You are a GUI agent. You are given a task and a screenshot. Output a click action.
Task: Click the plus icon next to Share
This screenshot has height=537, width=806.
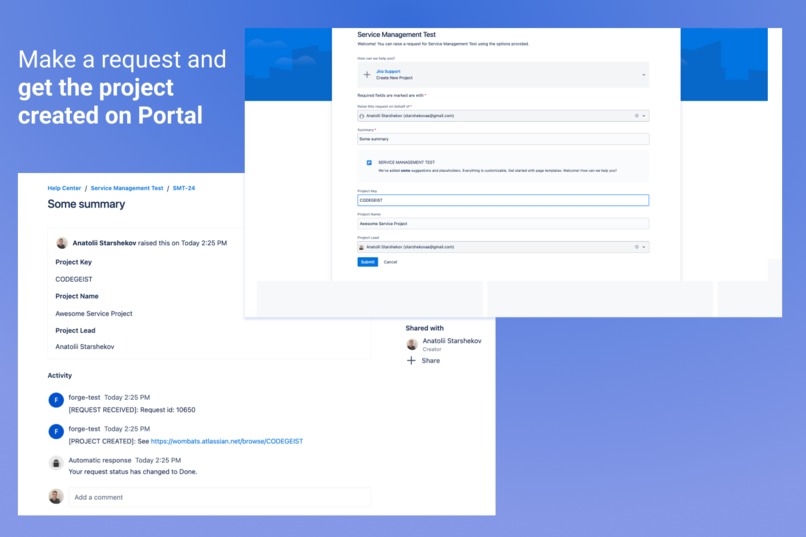click(411, 361)
